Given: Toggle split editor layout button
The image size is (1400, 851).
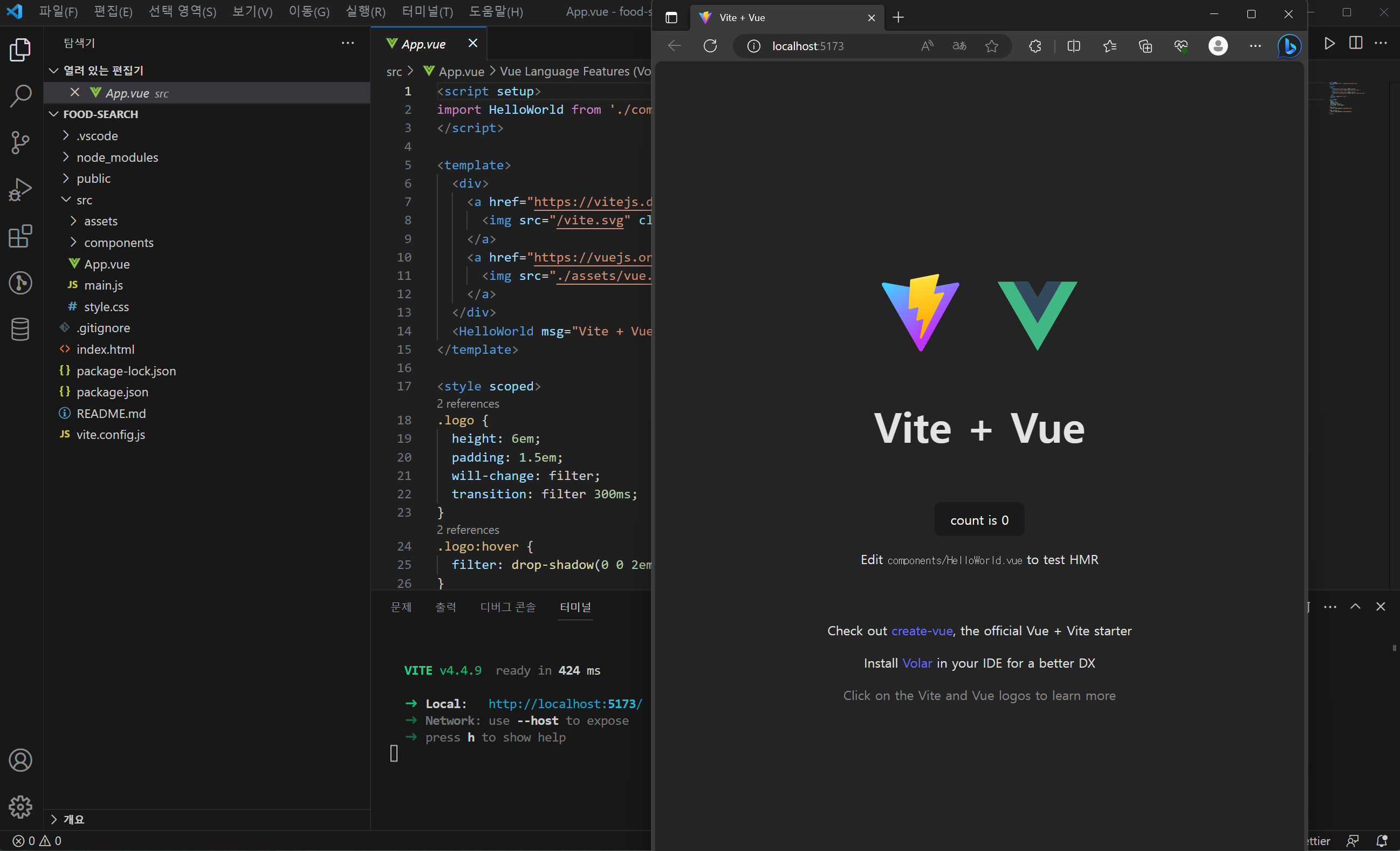Looking at the screenshot, I should (1356, 43).
